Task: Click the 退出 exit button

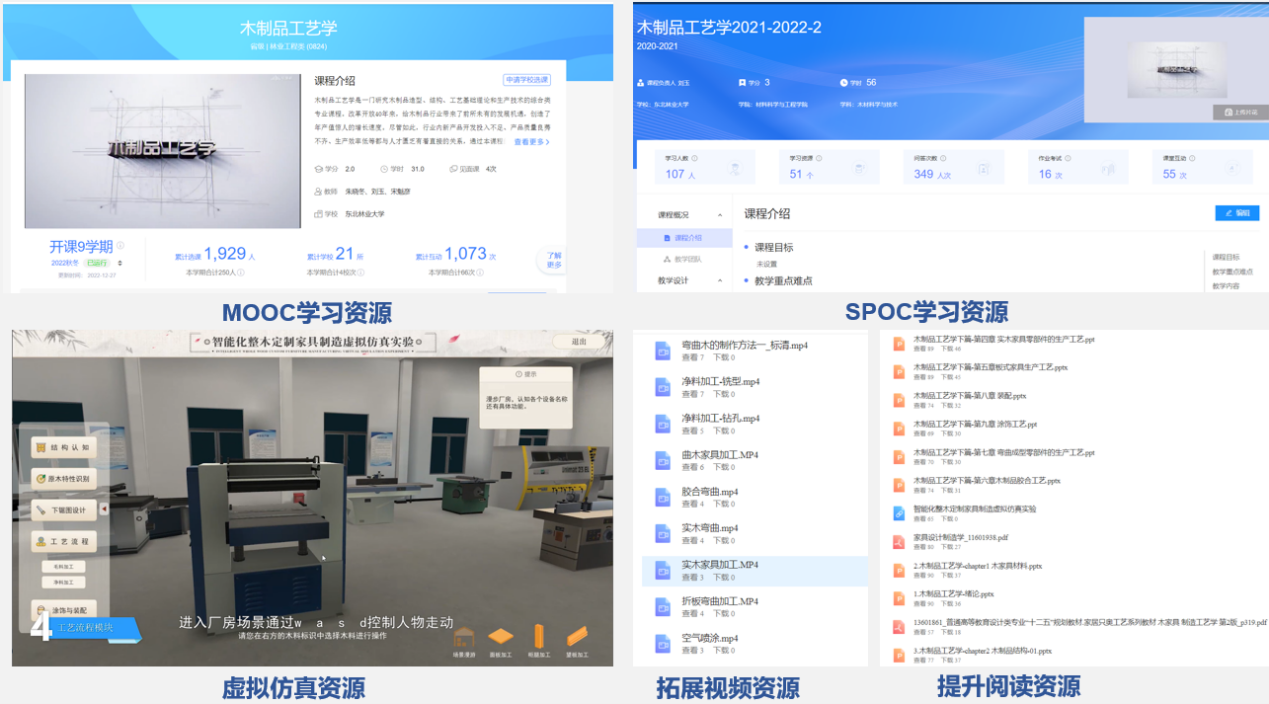Action: (x=578, y=342)
